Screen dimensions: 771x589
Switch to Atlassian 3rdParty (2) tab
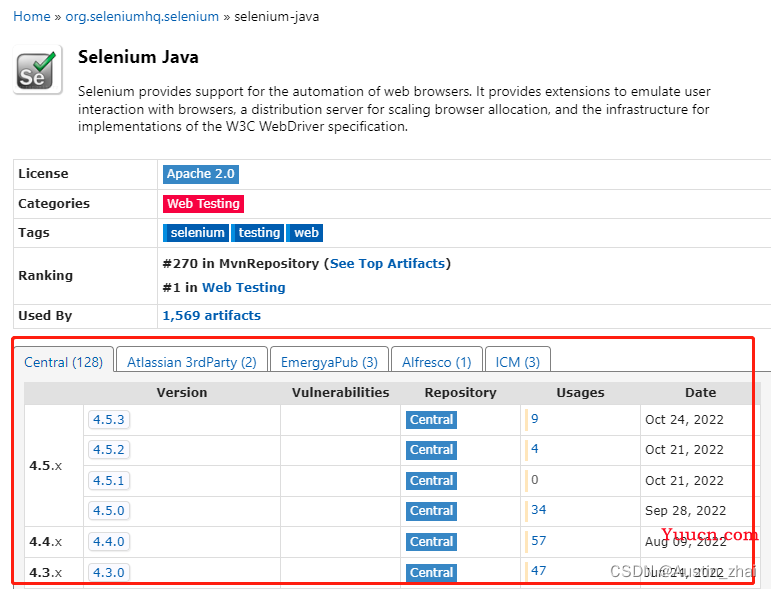(x=192, y=362)
